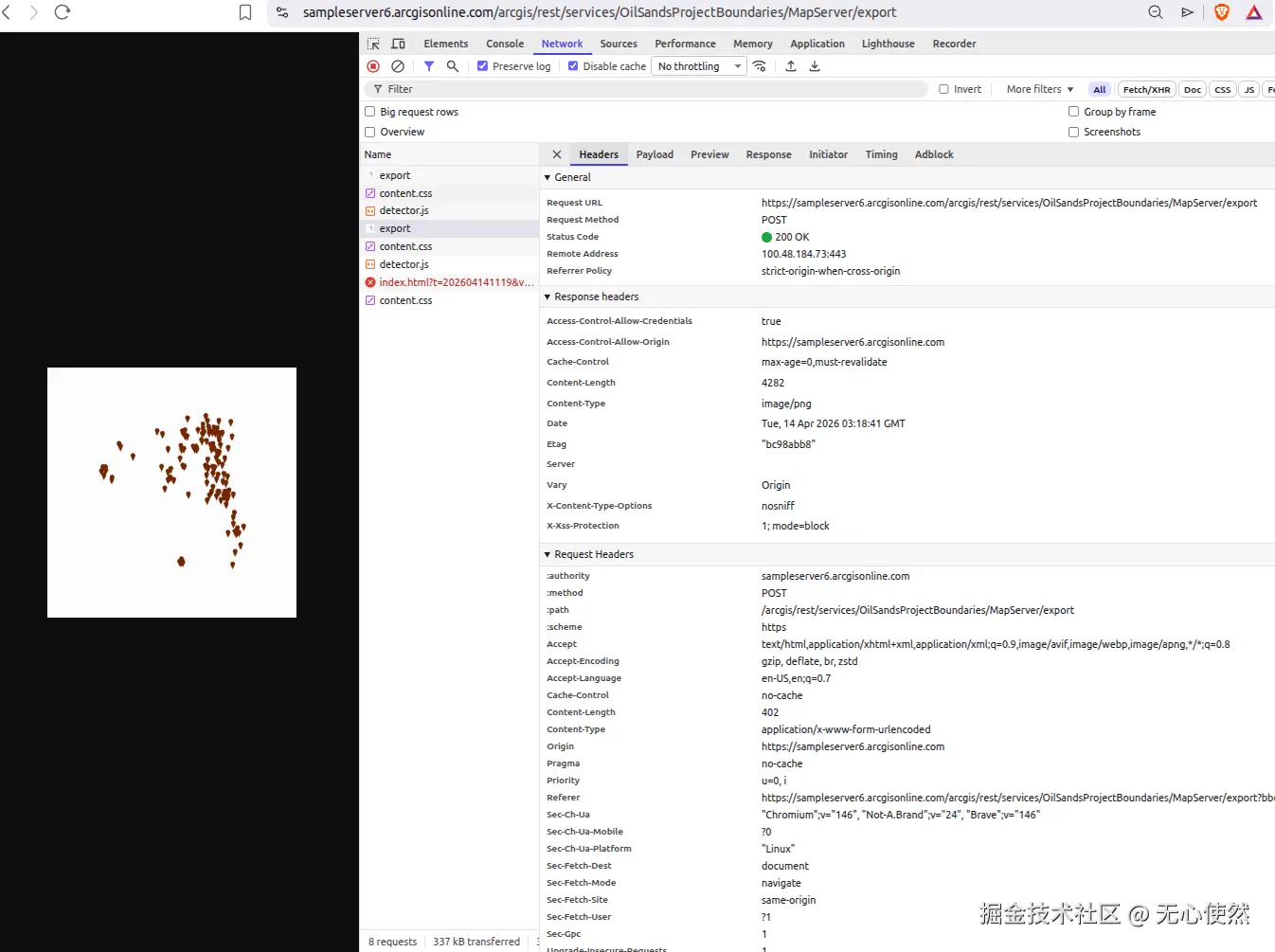Click the browser address bar URL
Image resolution: width=1275 pixels, height=952 pixels.
click(x=600, y=12)
